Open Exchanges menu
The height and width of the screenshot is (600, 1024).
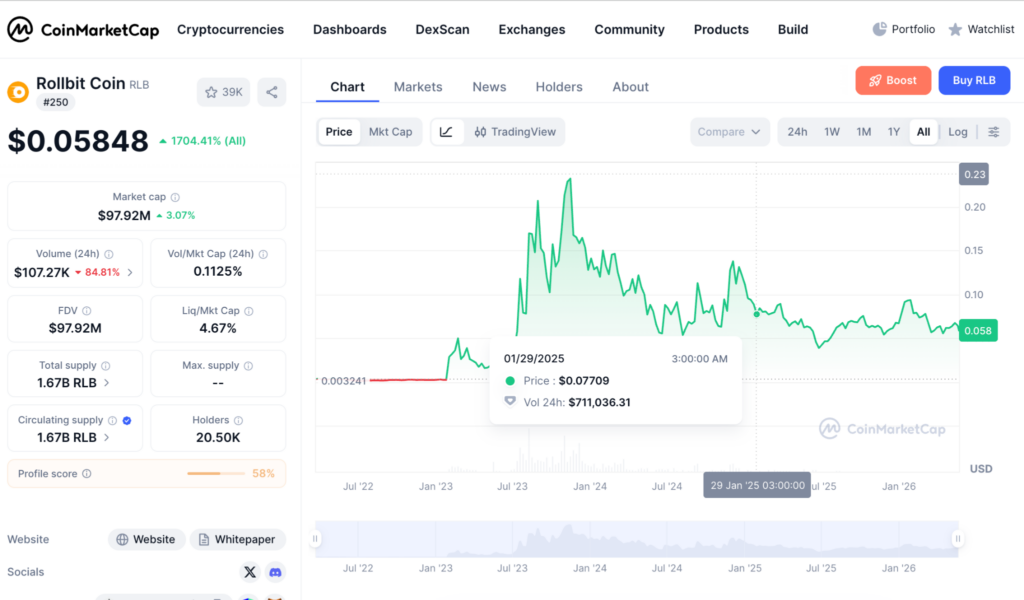click(532, 29)
